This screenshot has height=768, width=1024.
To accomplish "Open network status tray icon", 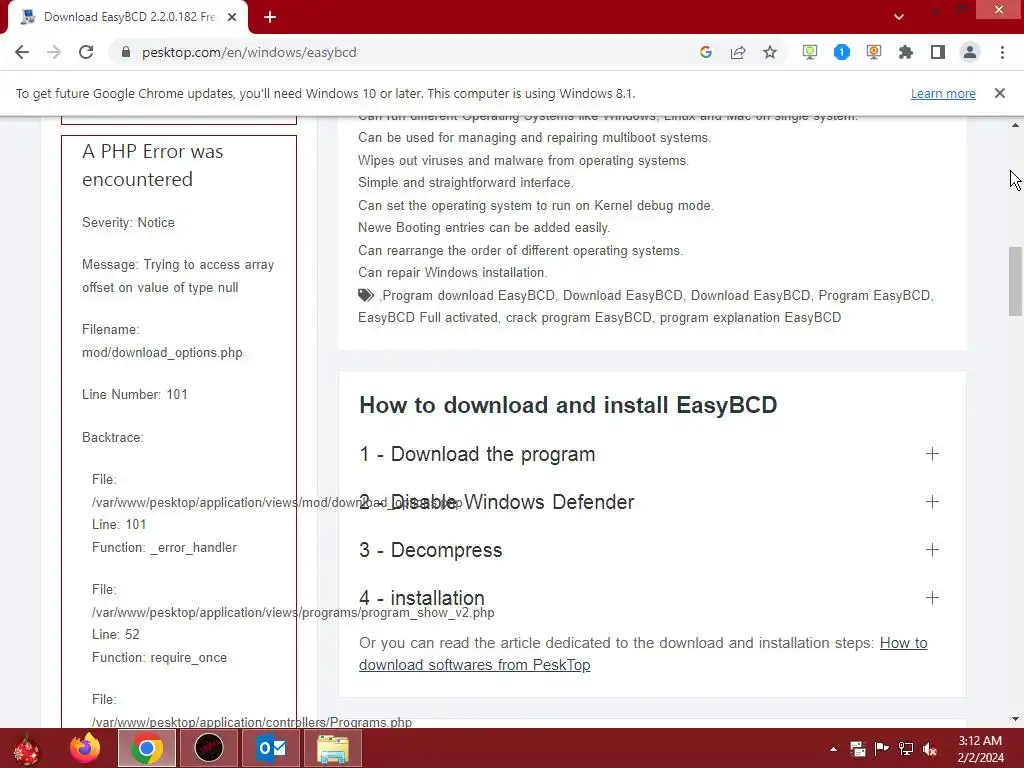I will click(906, 749).
